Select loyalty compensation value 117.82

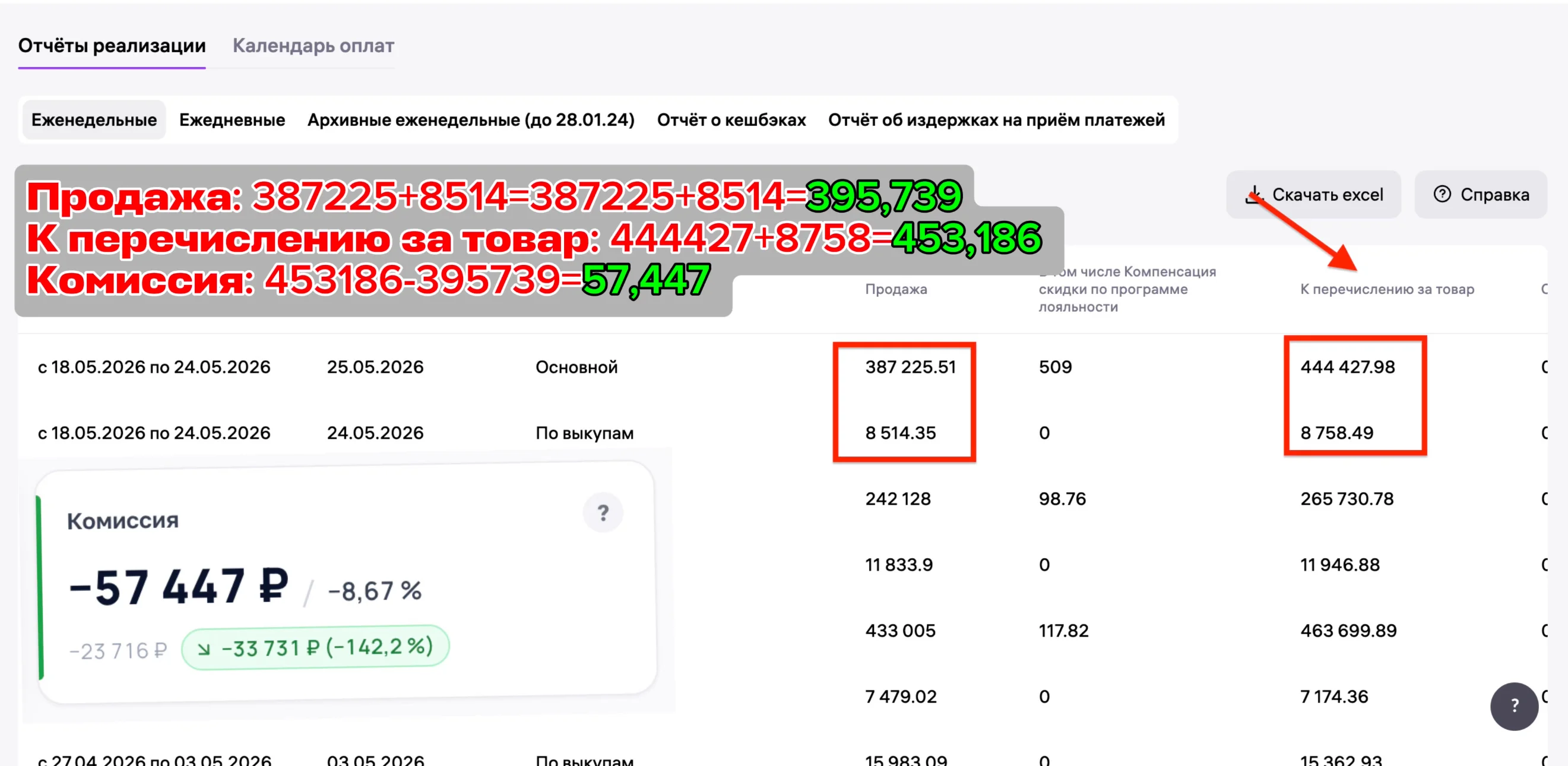1063,630
